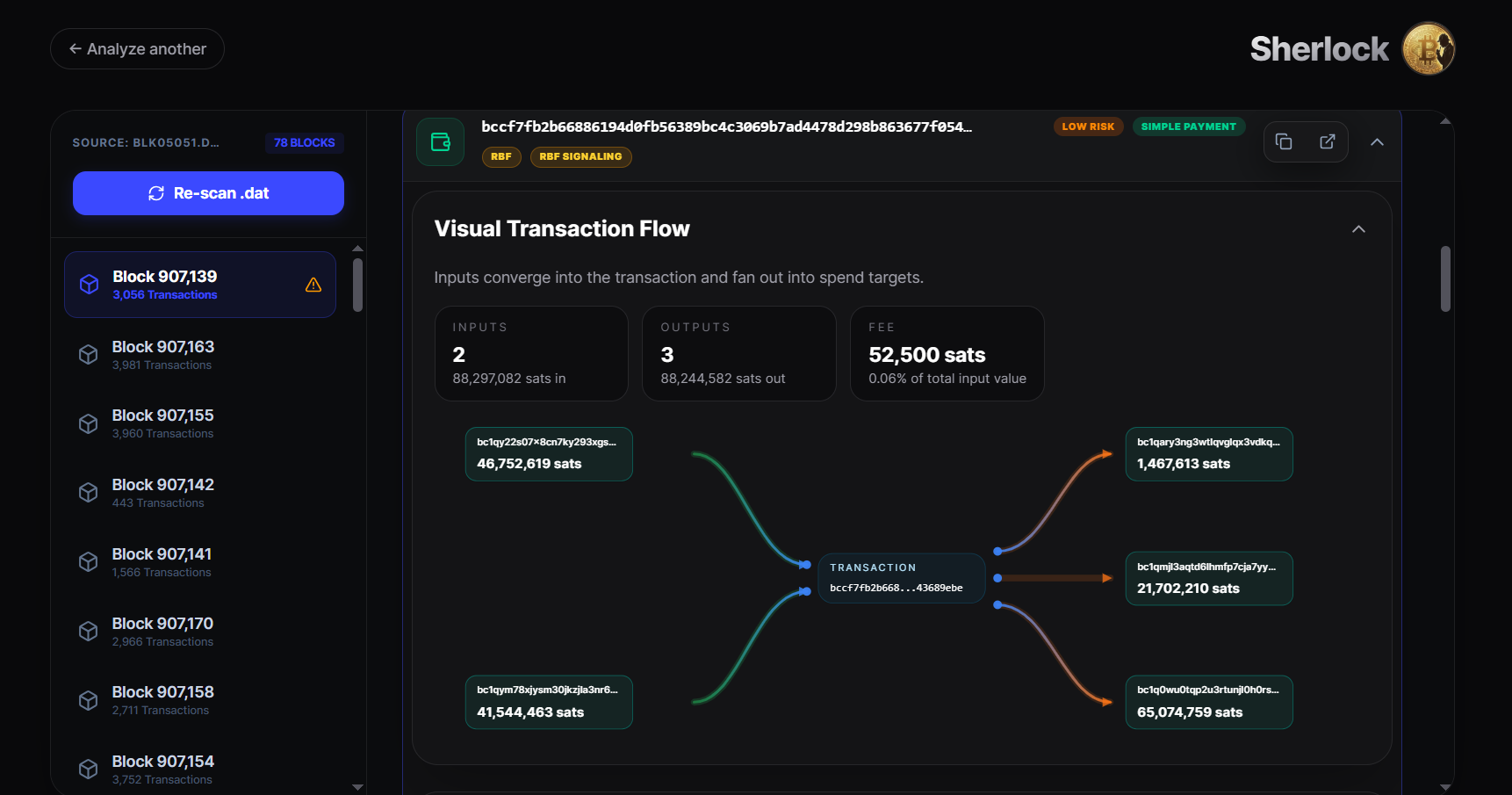Image resolution: width=1512 pixels, height=795 pixels.
Task: Select Block 907,170 from the sidebar
Action: pyautogui.click(x=162, y=631)
